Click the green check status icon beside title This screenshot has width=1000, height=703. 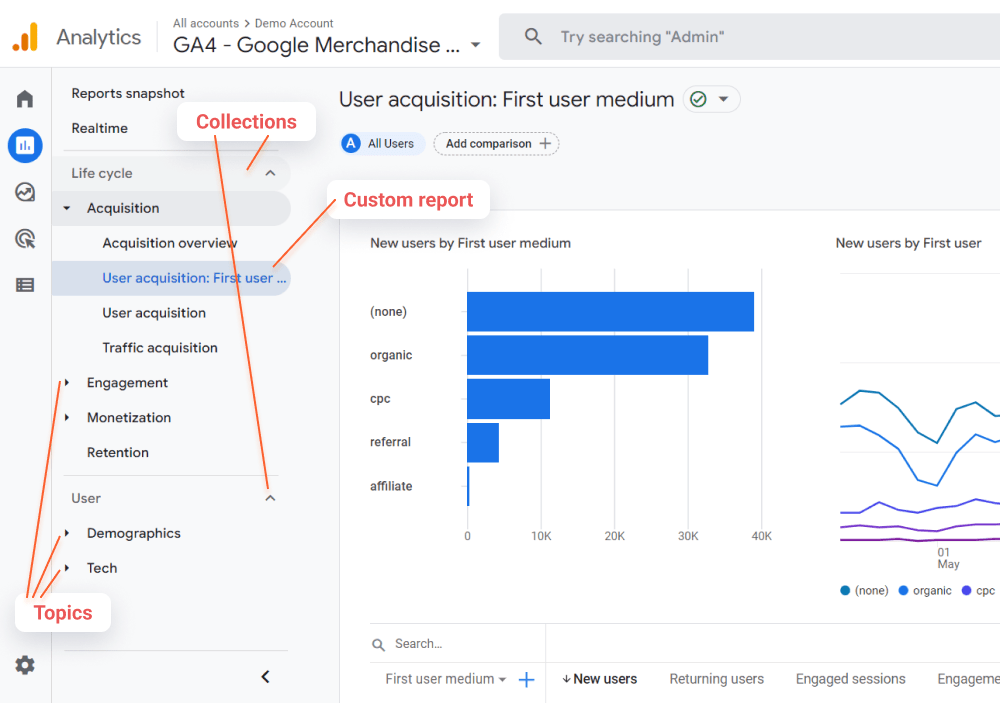(699, 100)
